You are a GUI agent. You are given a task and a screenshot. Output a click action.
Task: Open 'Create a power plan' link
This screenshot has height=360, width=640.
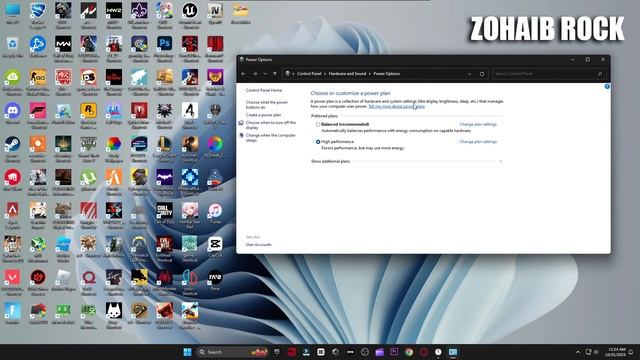point(263,115)
